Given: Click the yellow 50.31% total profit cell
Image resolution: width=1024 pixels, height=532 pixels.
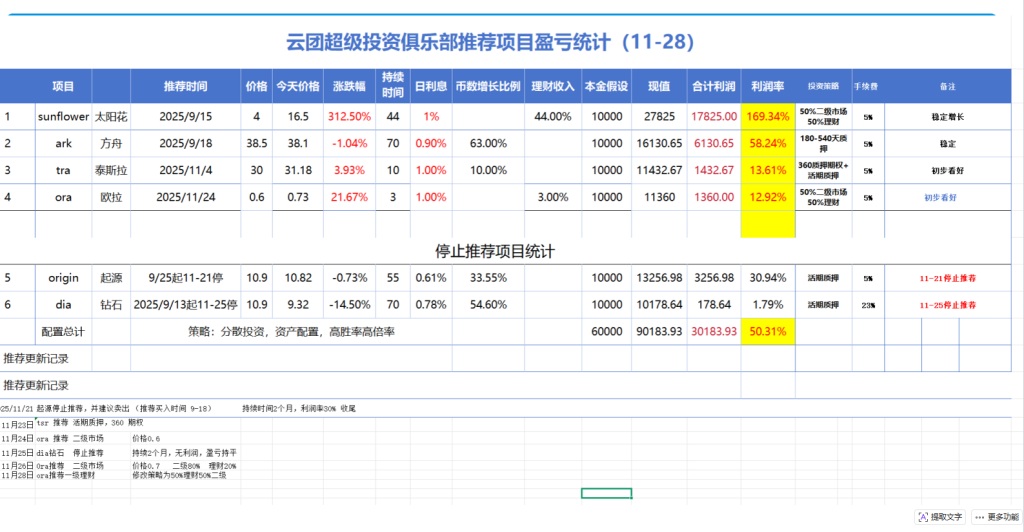Looking at the screenshot, I should [x=767, y=331].
